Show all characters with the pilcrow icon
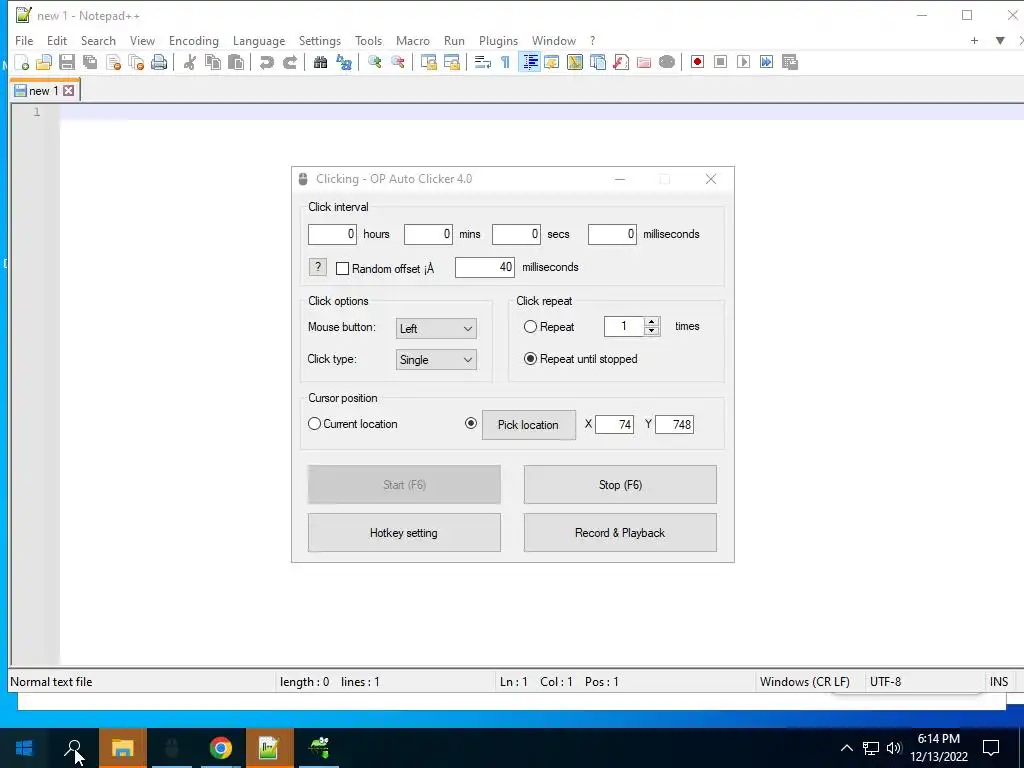The image size is (1024, 768). 505,62
